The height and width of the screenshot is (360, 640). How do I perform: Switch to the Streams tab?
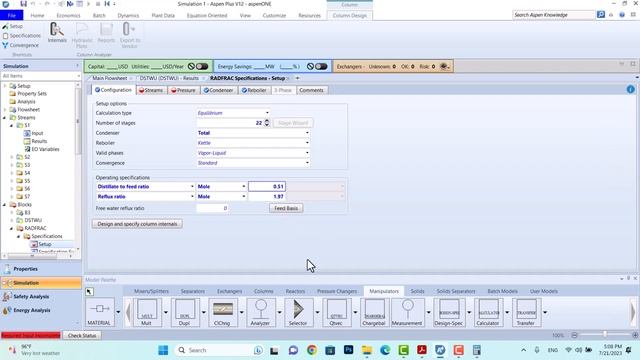151,90
